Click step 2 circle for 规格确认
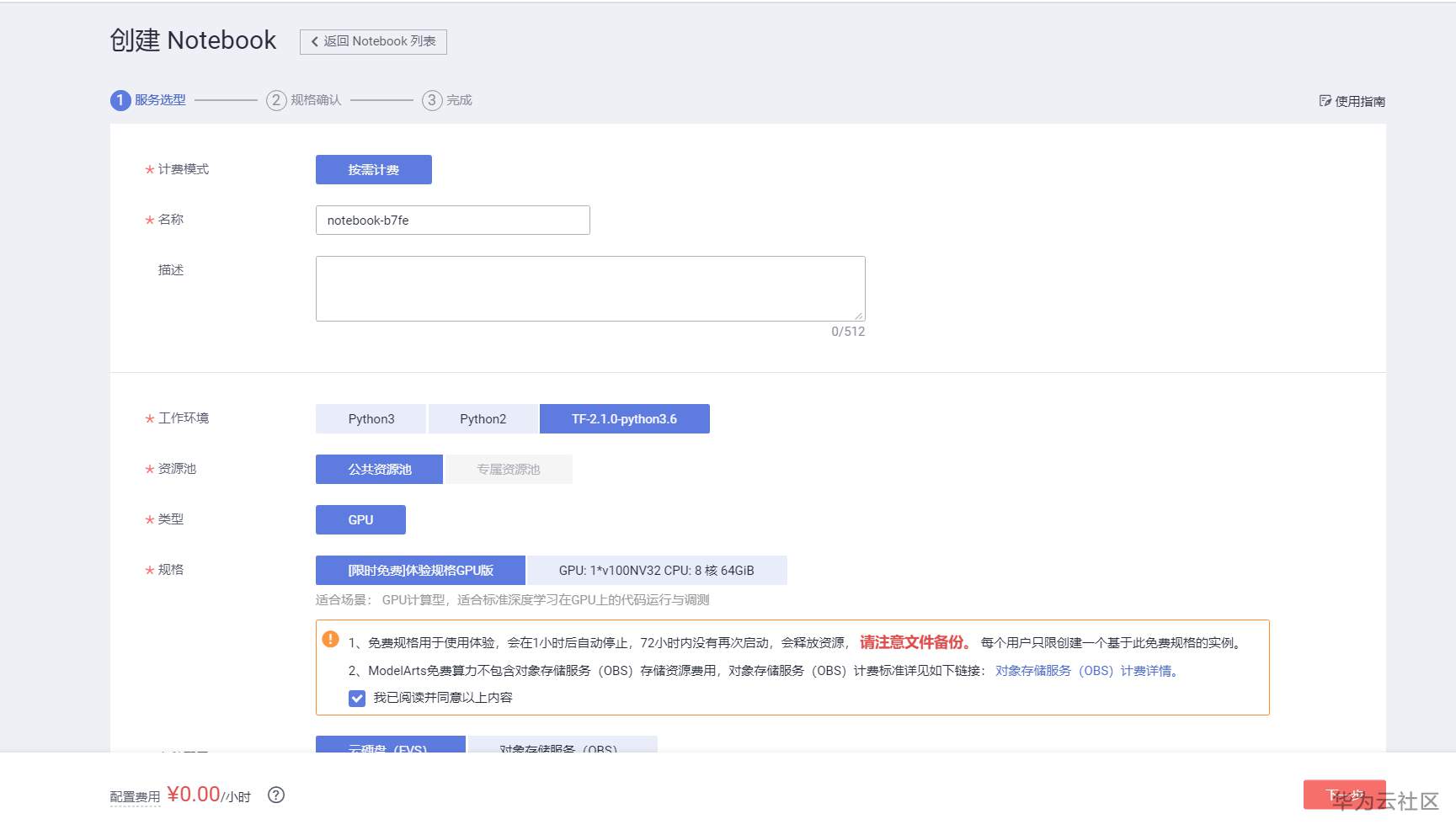 point(276,100)
